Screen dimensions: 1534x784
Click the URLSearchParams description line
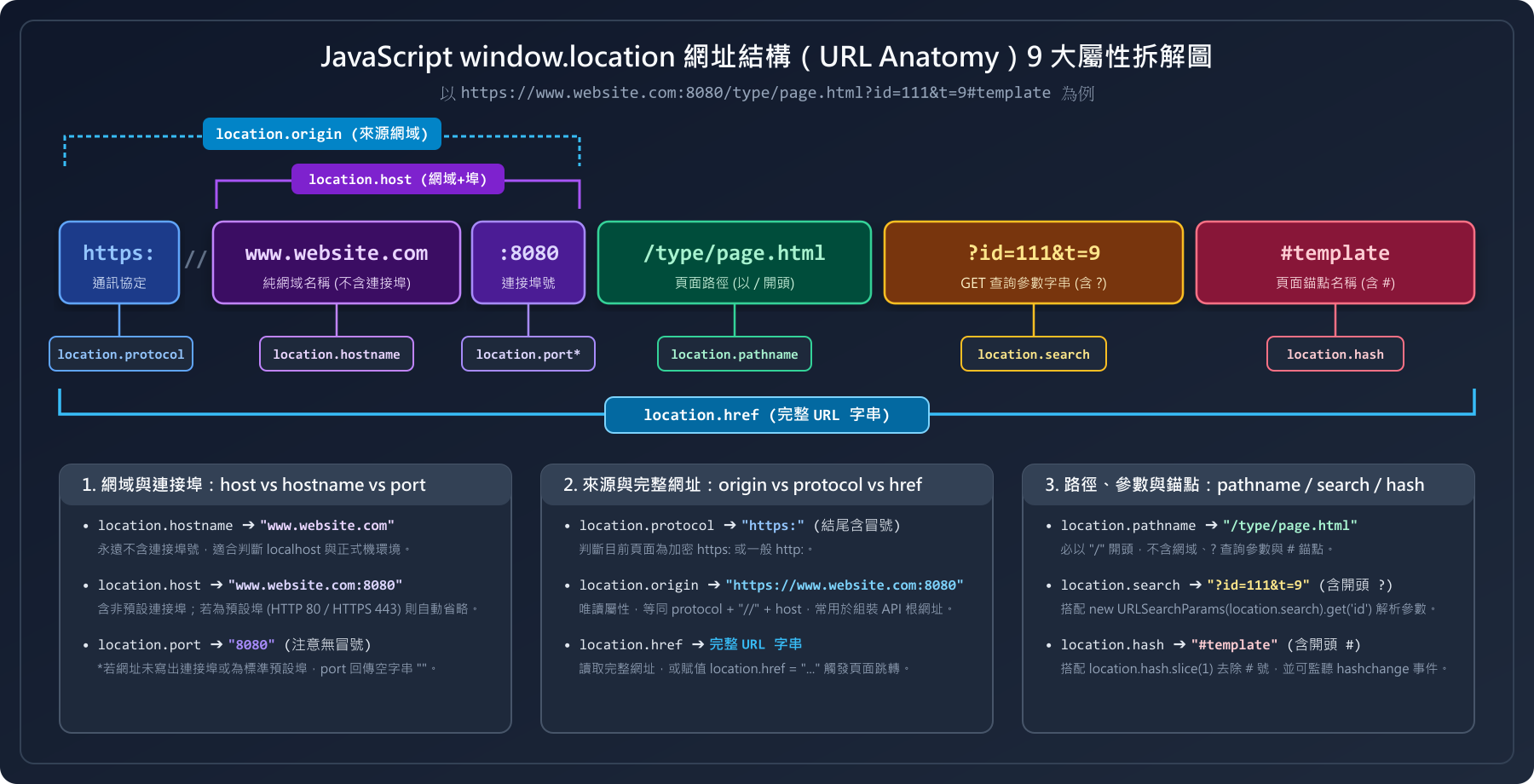pos(1249,609)
